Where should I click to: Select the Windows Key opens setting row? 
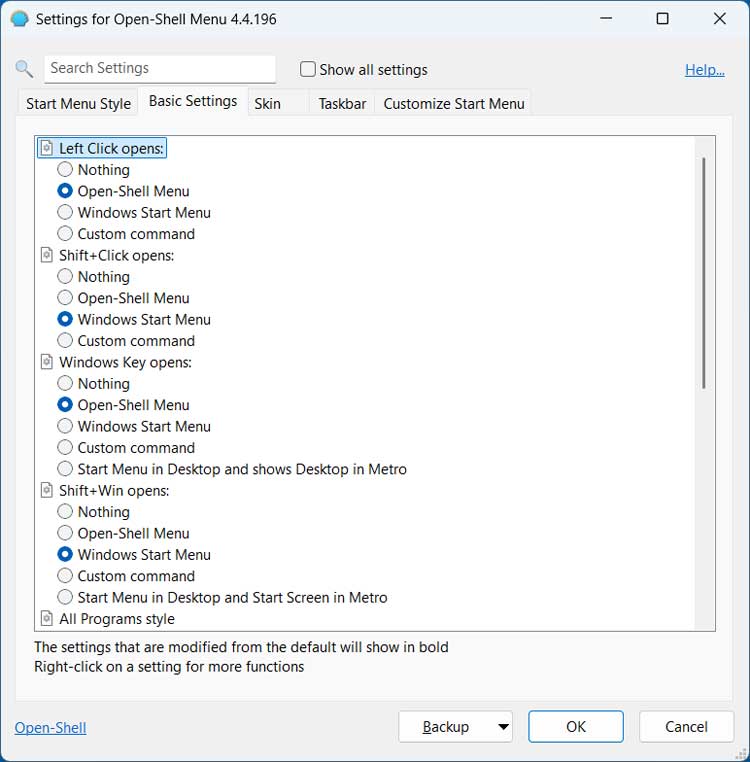[116, 362]
